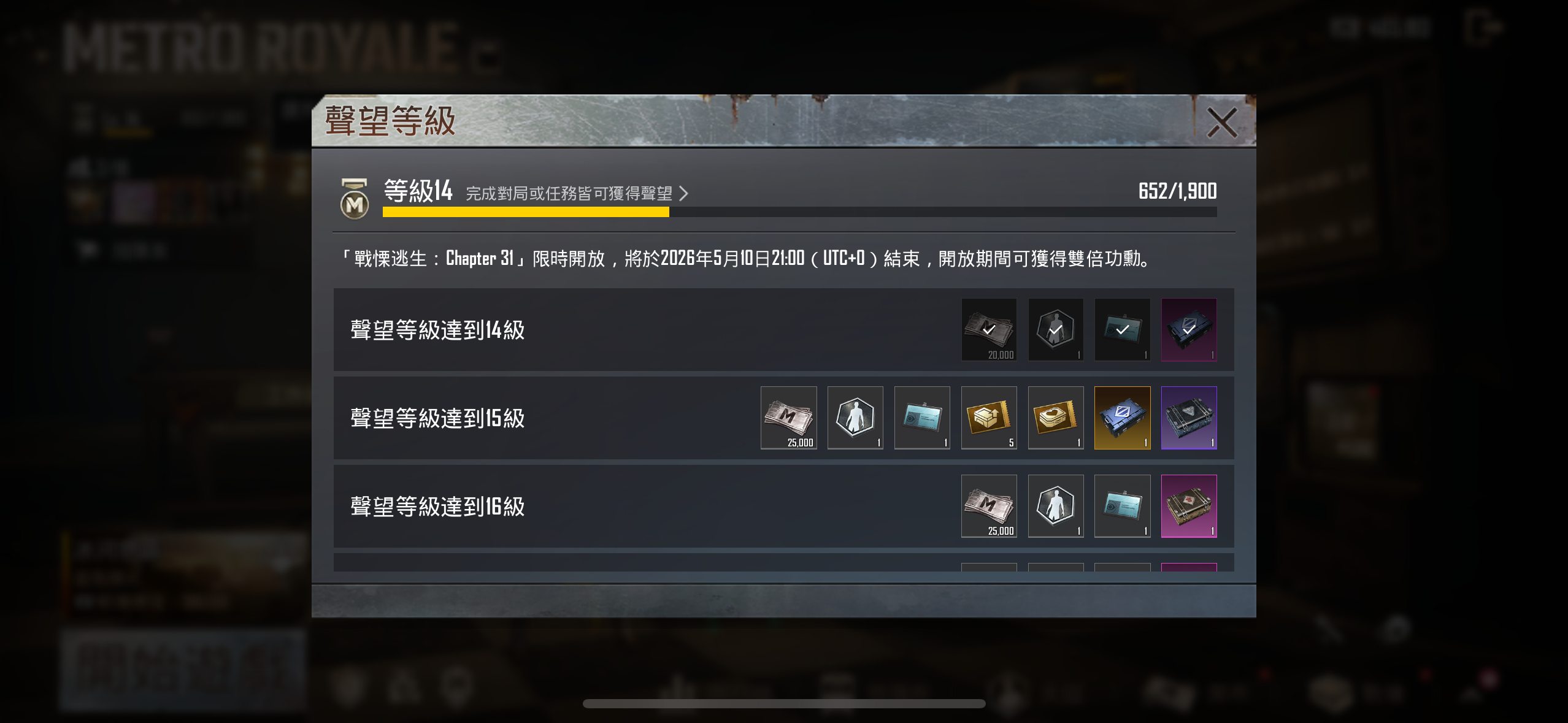Click the 完成對局或任務皆可獲得聲望 link
1568x723 pixels.
tap(569, 194)
